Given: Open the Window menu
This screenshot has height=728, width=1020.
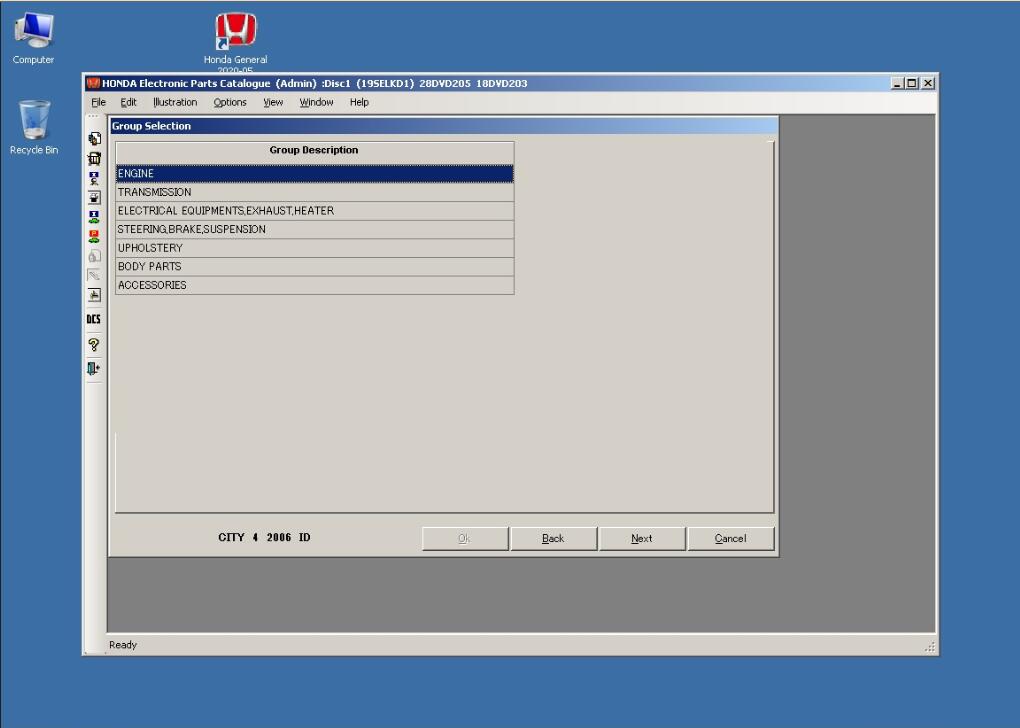Looking at the screenshot, I should point(316,102).
